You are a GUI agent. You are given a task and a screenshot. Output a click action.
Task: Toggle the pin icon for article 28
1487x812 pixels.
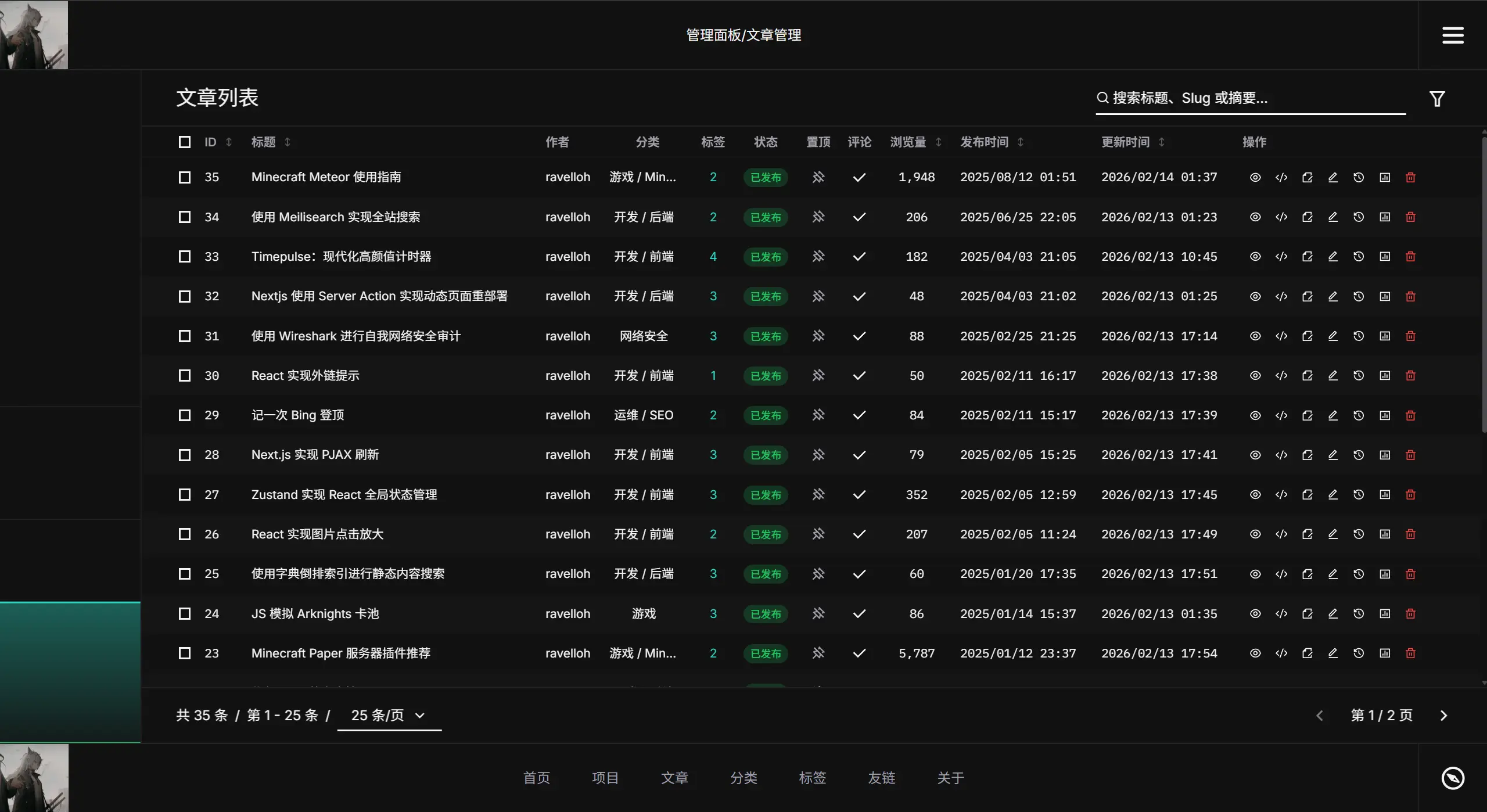(818, 455)
